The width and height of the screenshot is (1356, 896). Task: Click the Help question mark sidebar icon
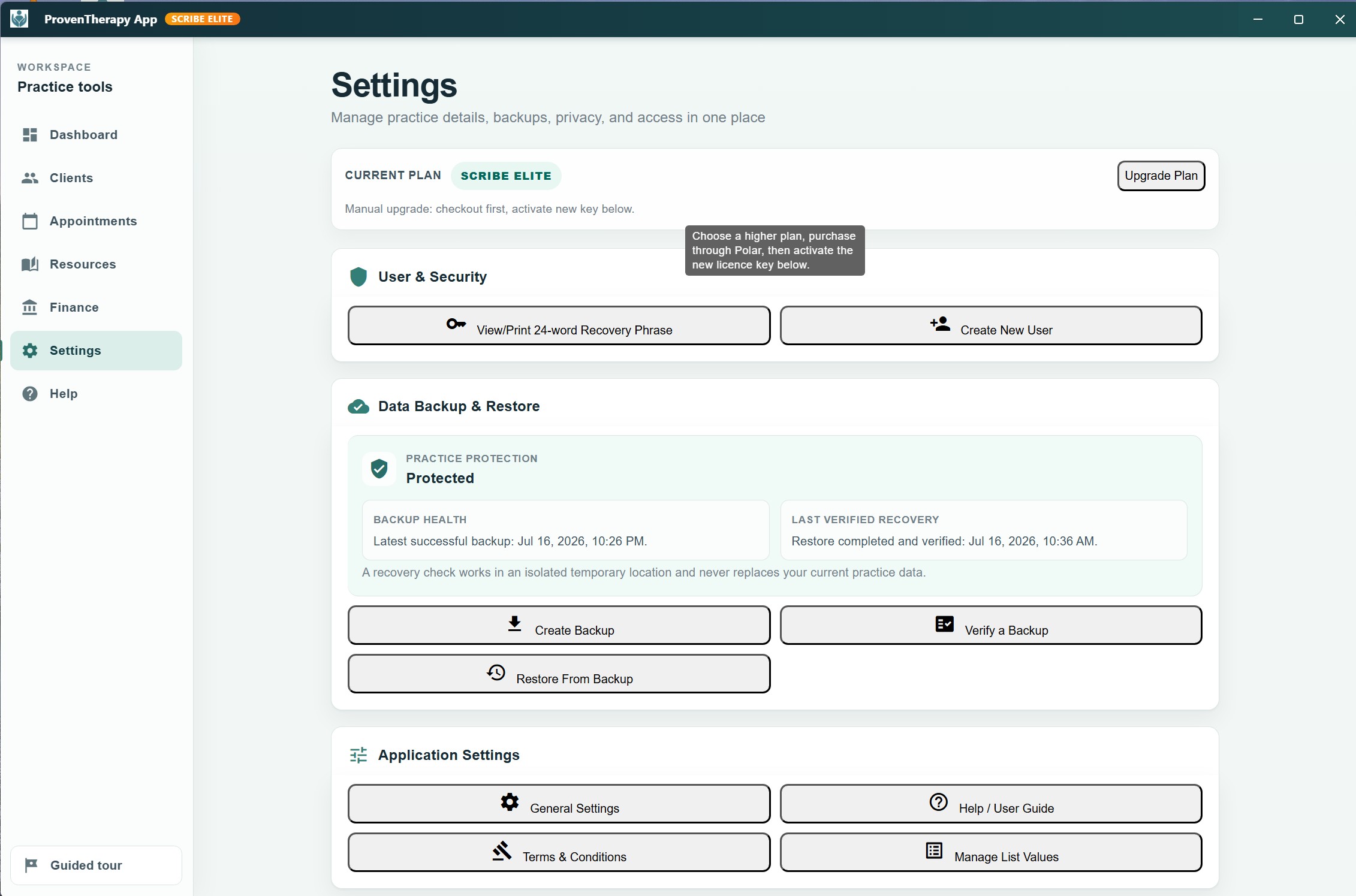[30, 394]
